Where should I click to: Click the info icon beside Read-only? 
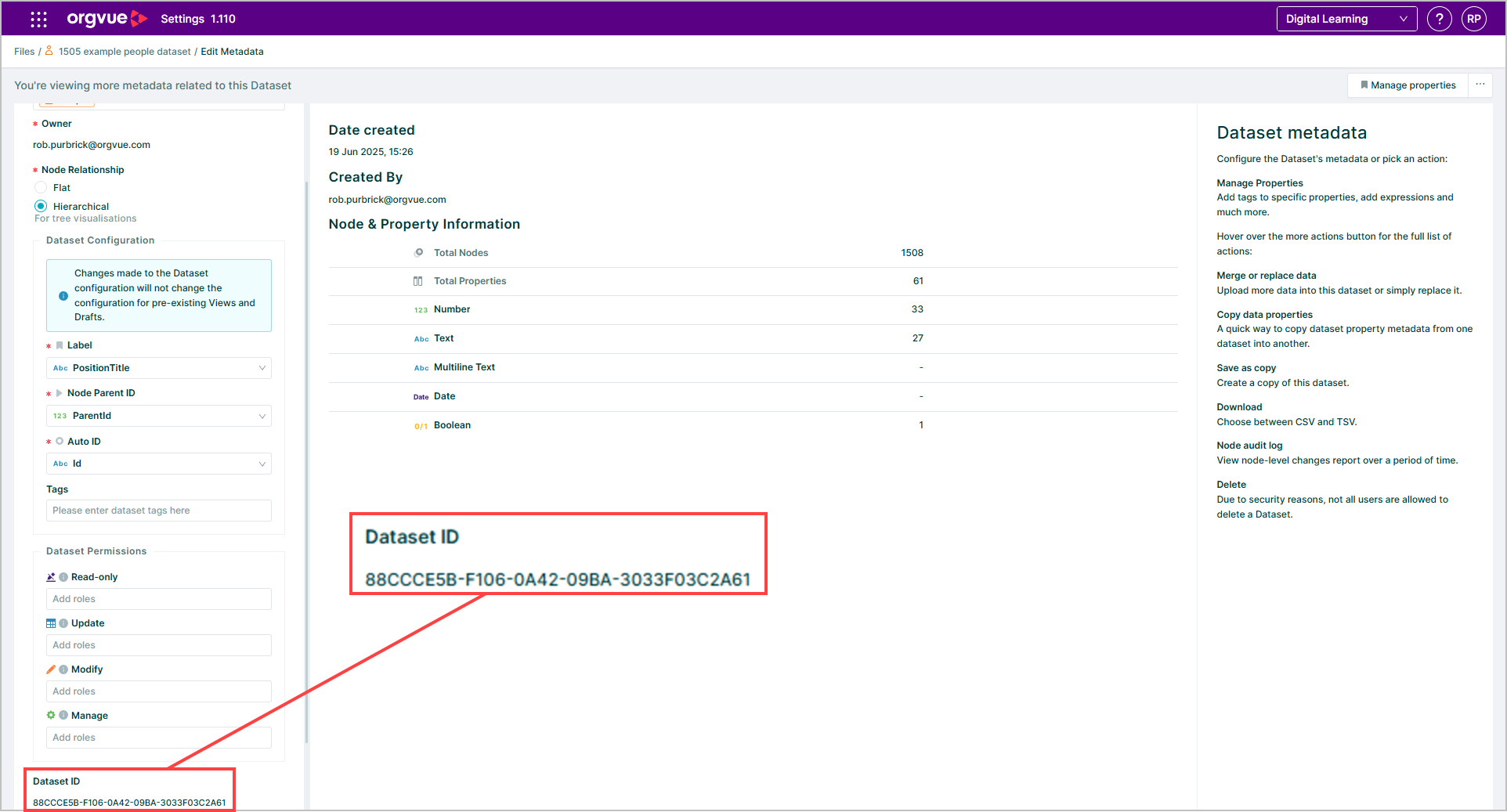(x=63, y=577)
